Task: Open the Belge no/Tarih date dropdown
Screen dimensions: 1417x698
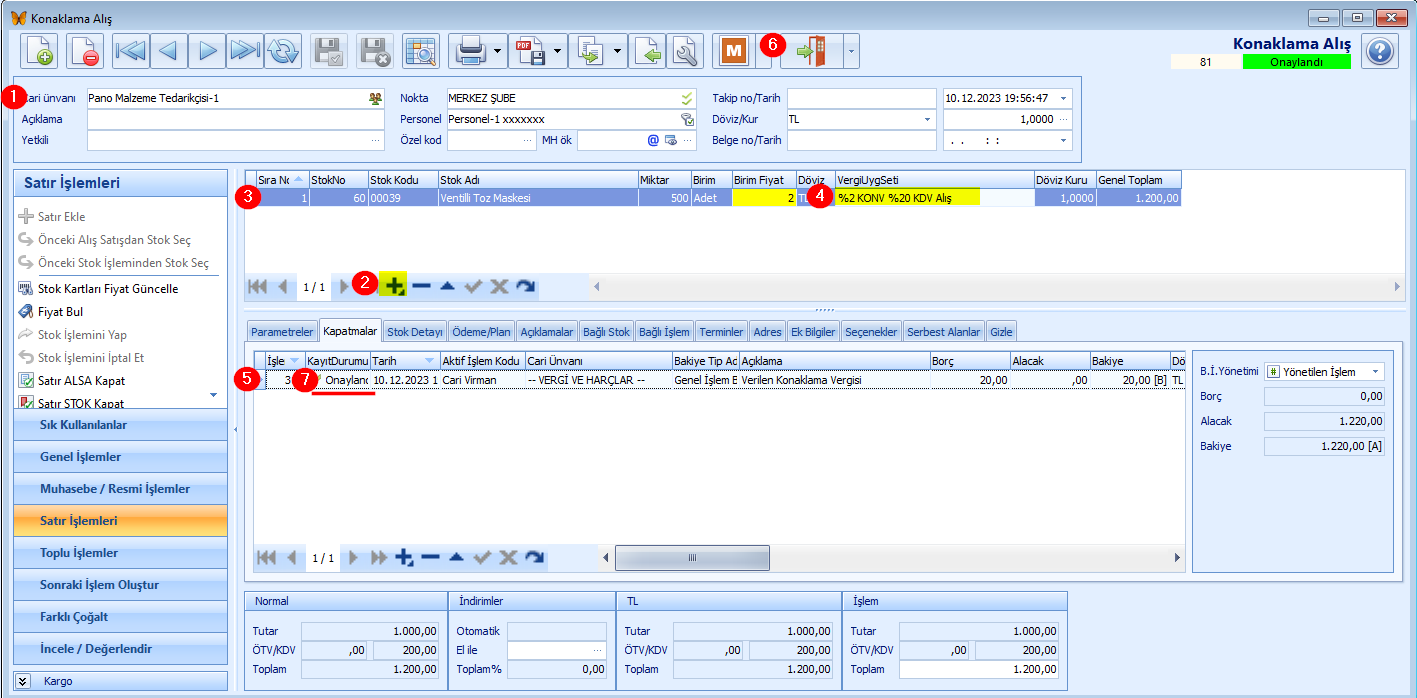Action: click(x=1064, y=140)
